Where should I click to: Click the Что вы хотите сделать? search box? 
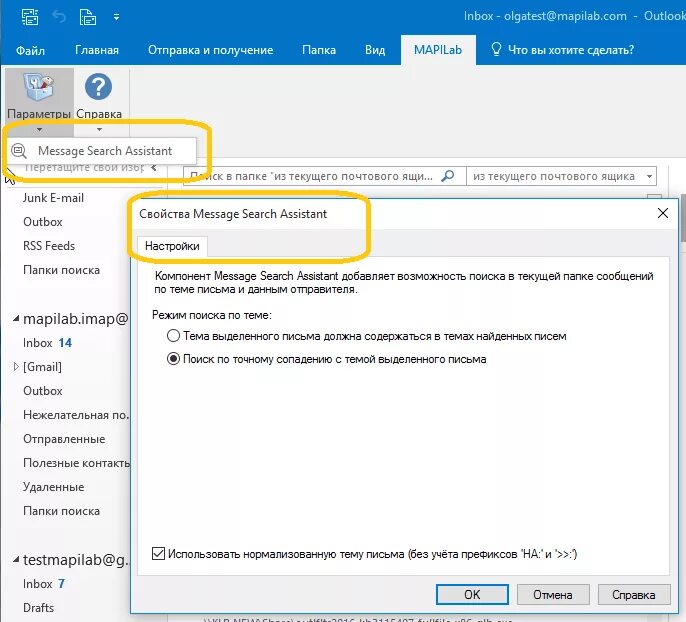pos(570,50)
